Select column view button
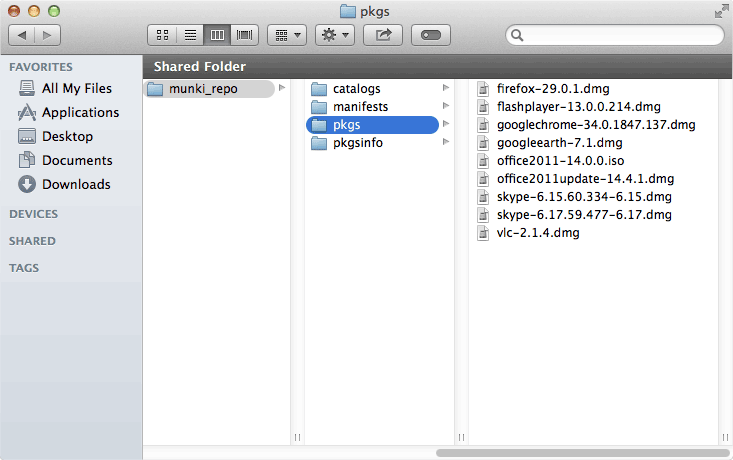This screenshot has width=733, height=460. 216,35
